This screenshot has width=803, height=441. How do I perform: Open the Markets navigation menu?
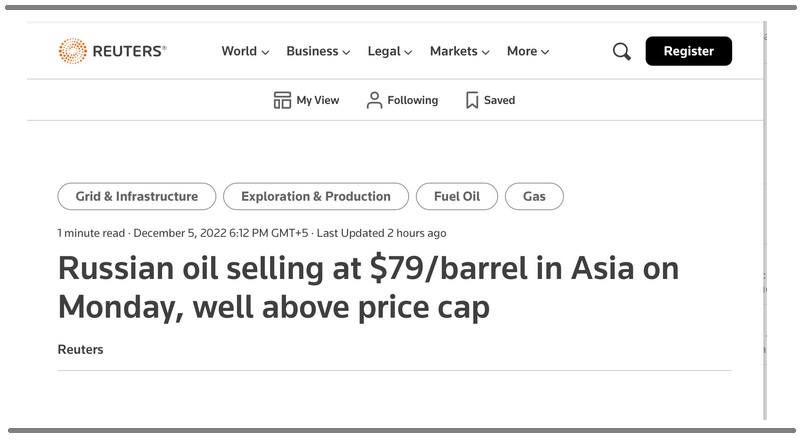coord(460,51)
